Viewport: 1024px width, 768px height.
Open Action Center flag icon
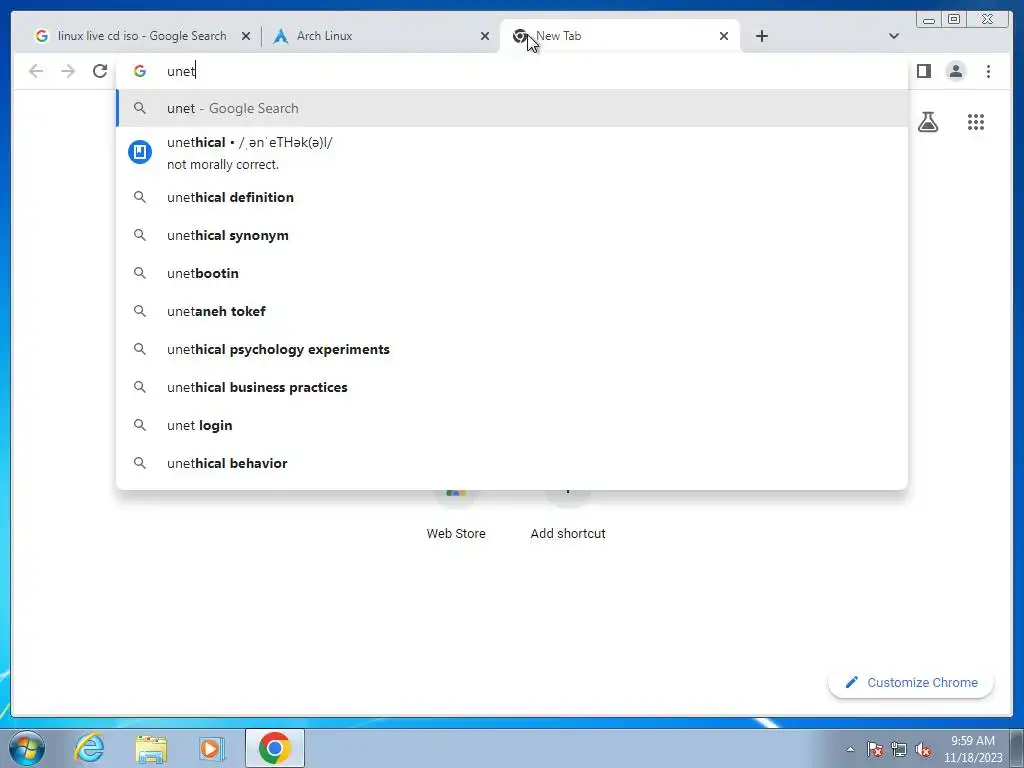click(875, 749)
